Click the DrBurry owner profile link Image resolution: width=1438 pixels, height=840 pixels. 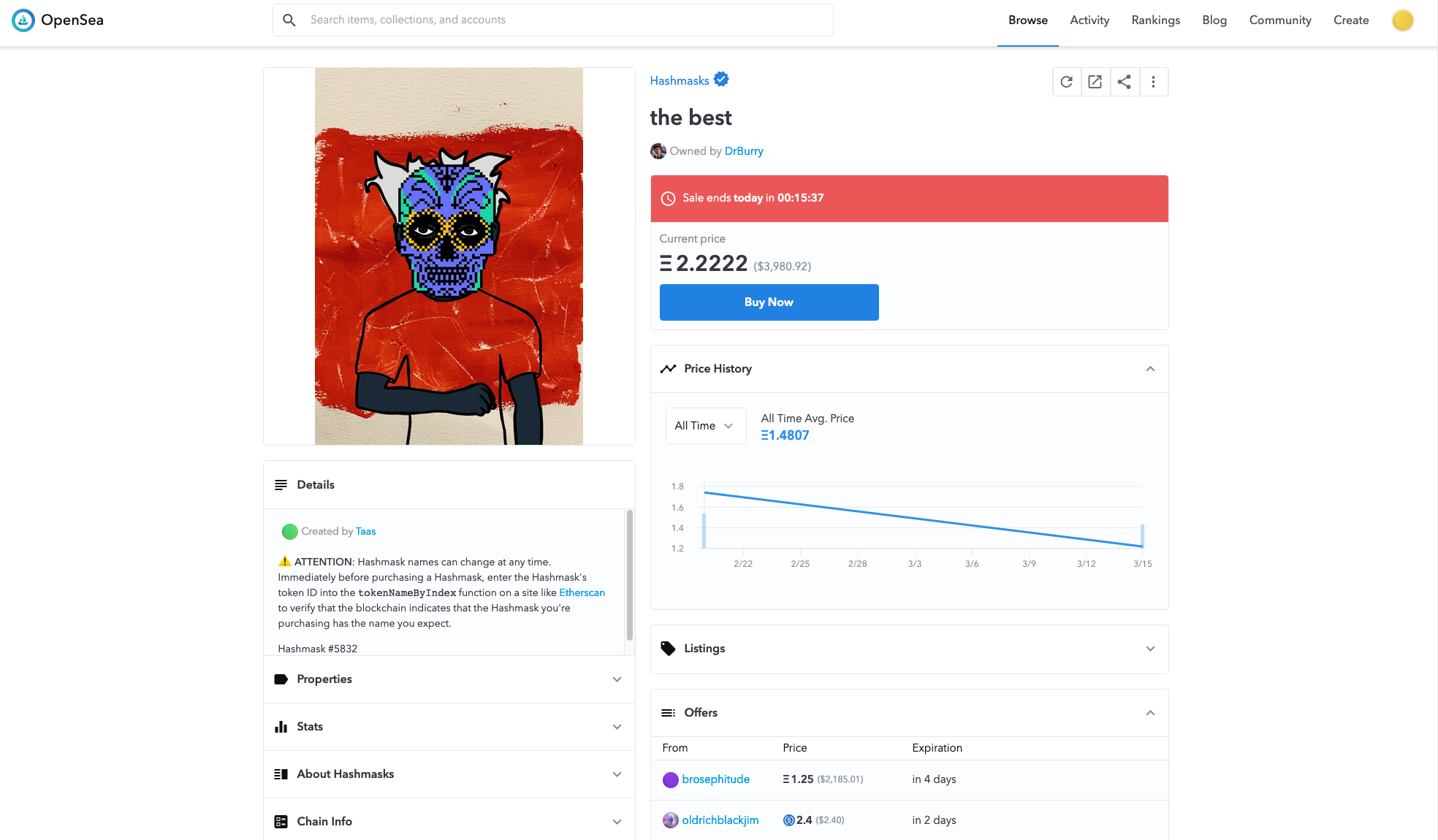(x=743, y=151)
